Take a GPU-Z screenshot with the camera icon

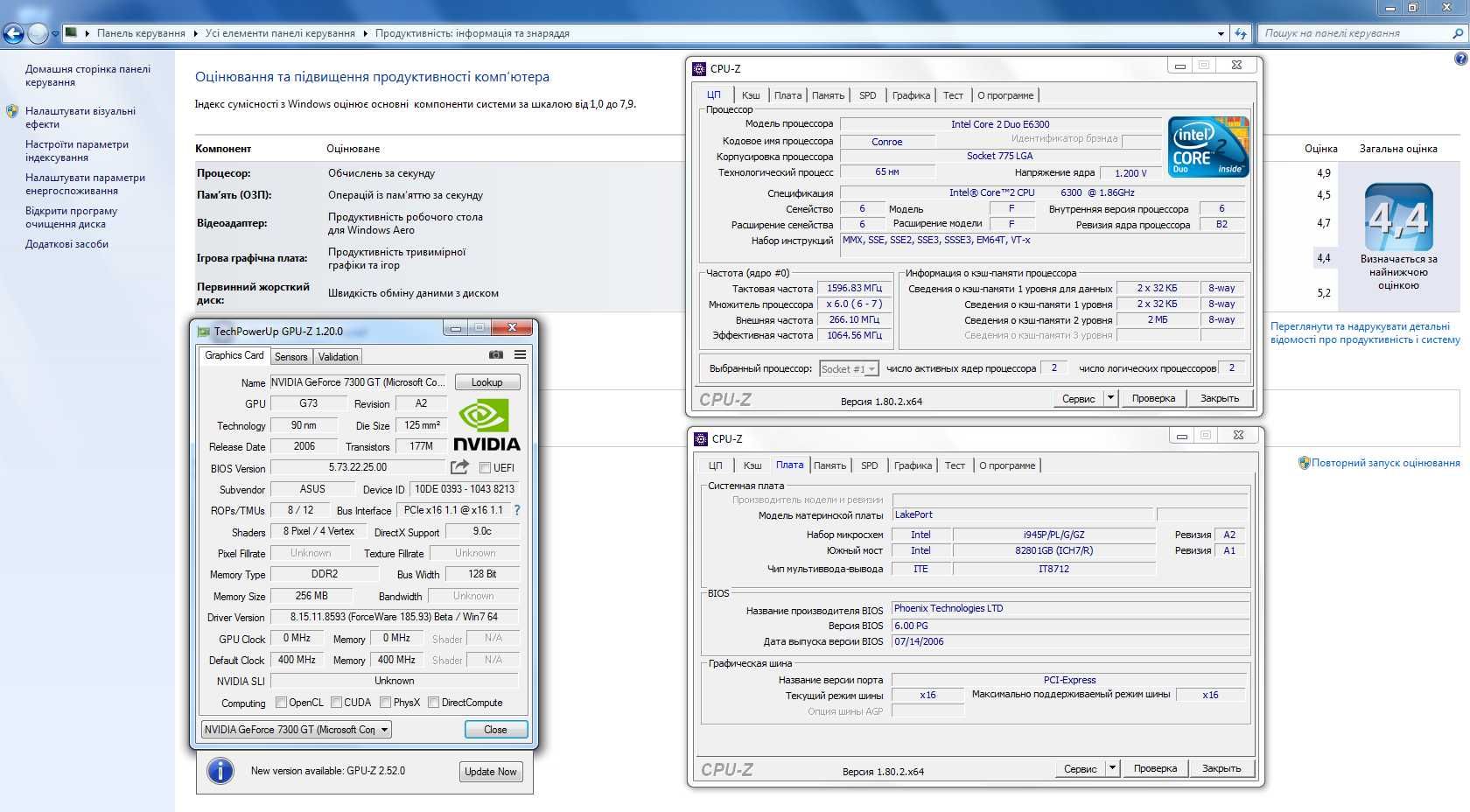pyautogui.click(x=496, y=355)
